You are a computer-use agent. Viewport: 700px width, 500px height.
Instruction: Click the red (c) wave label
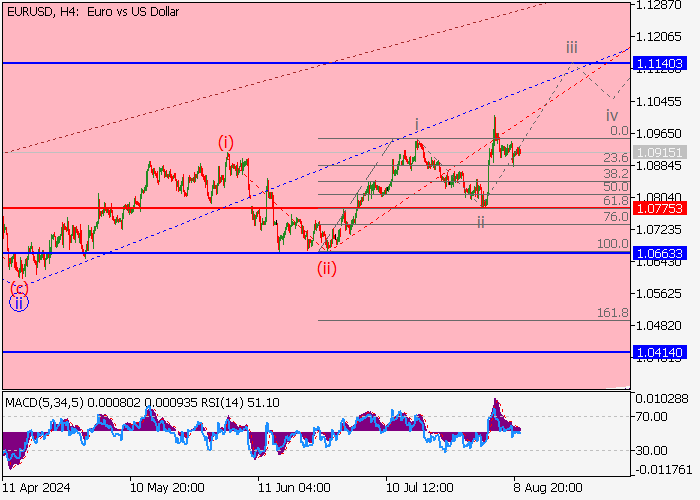pyautogui.click(x=19, y=288)
